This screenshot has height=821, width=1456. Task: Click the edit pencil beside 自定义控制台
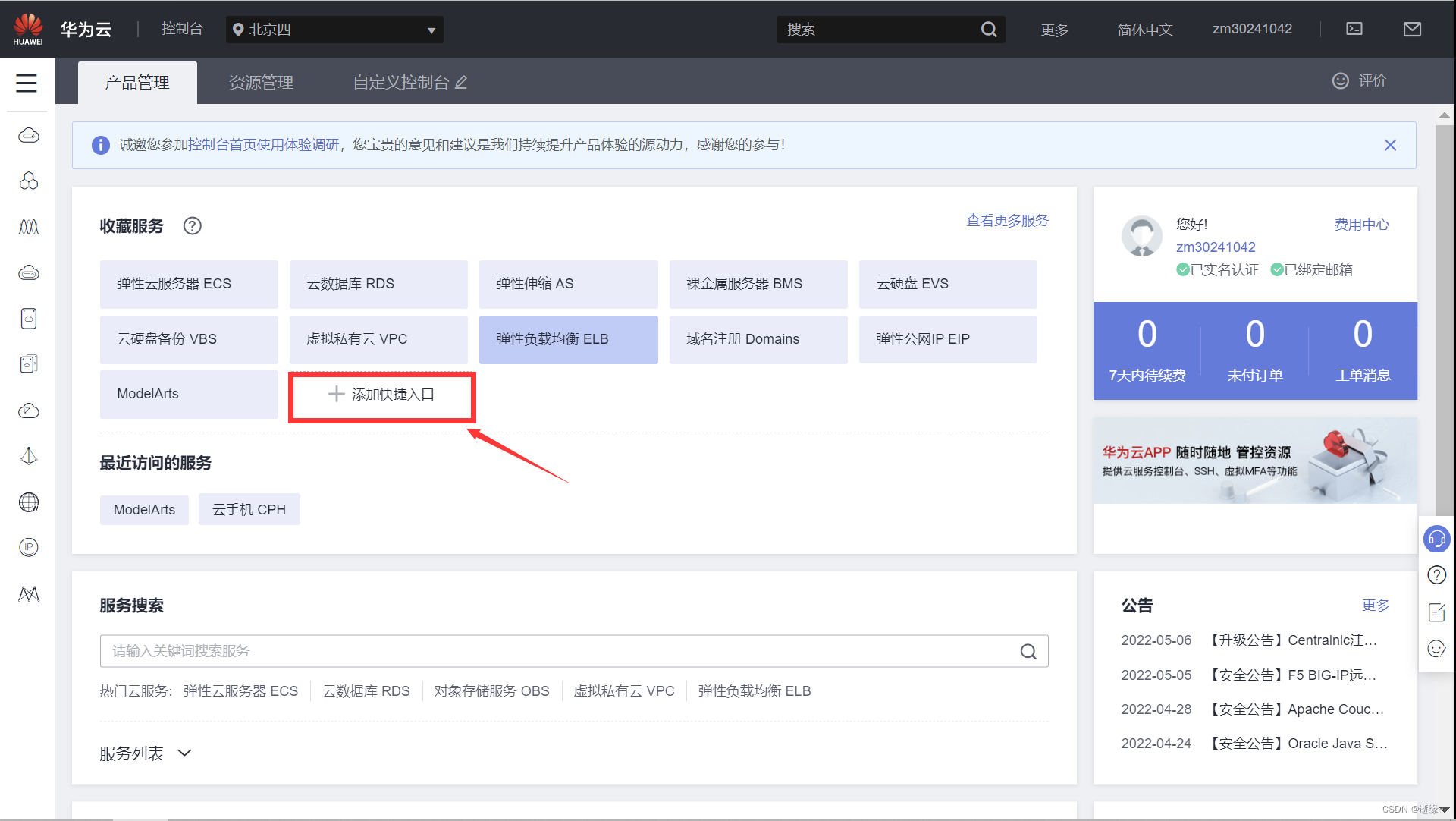pos(461,82)
